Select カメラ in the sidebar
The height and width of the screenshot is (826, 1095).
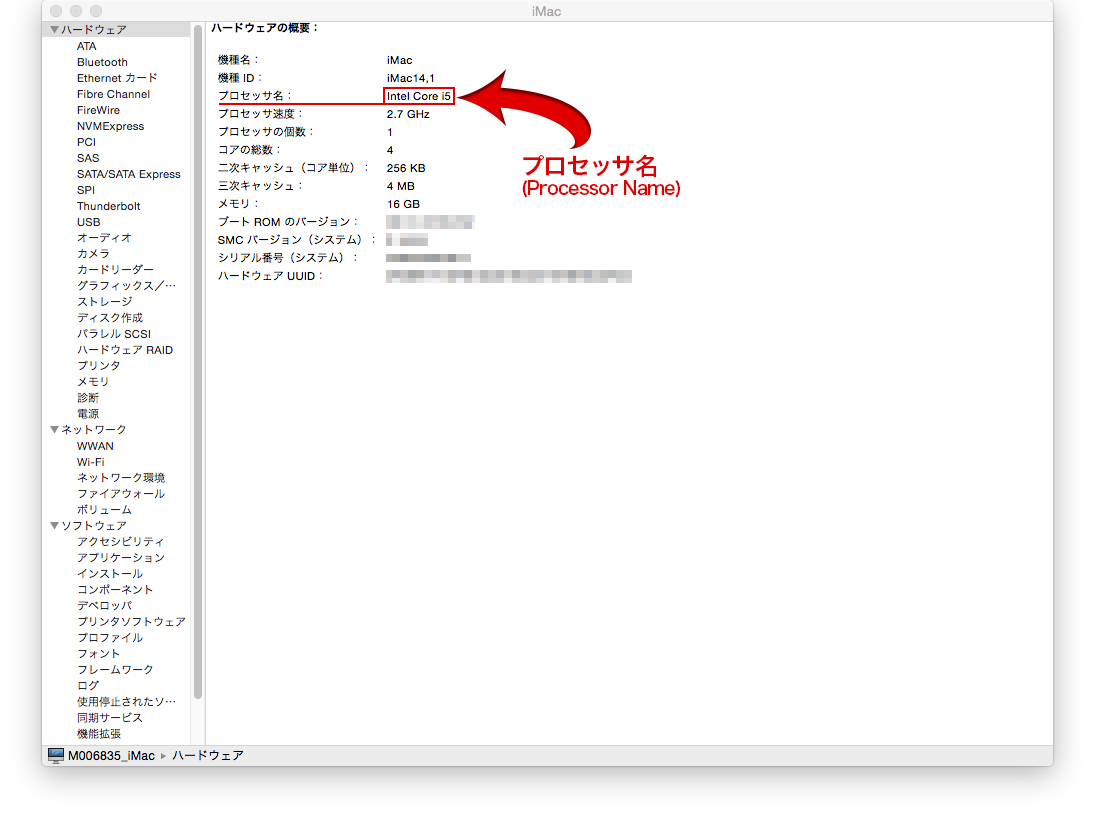click(93, 253)
